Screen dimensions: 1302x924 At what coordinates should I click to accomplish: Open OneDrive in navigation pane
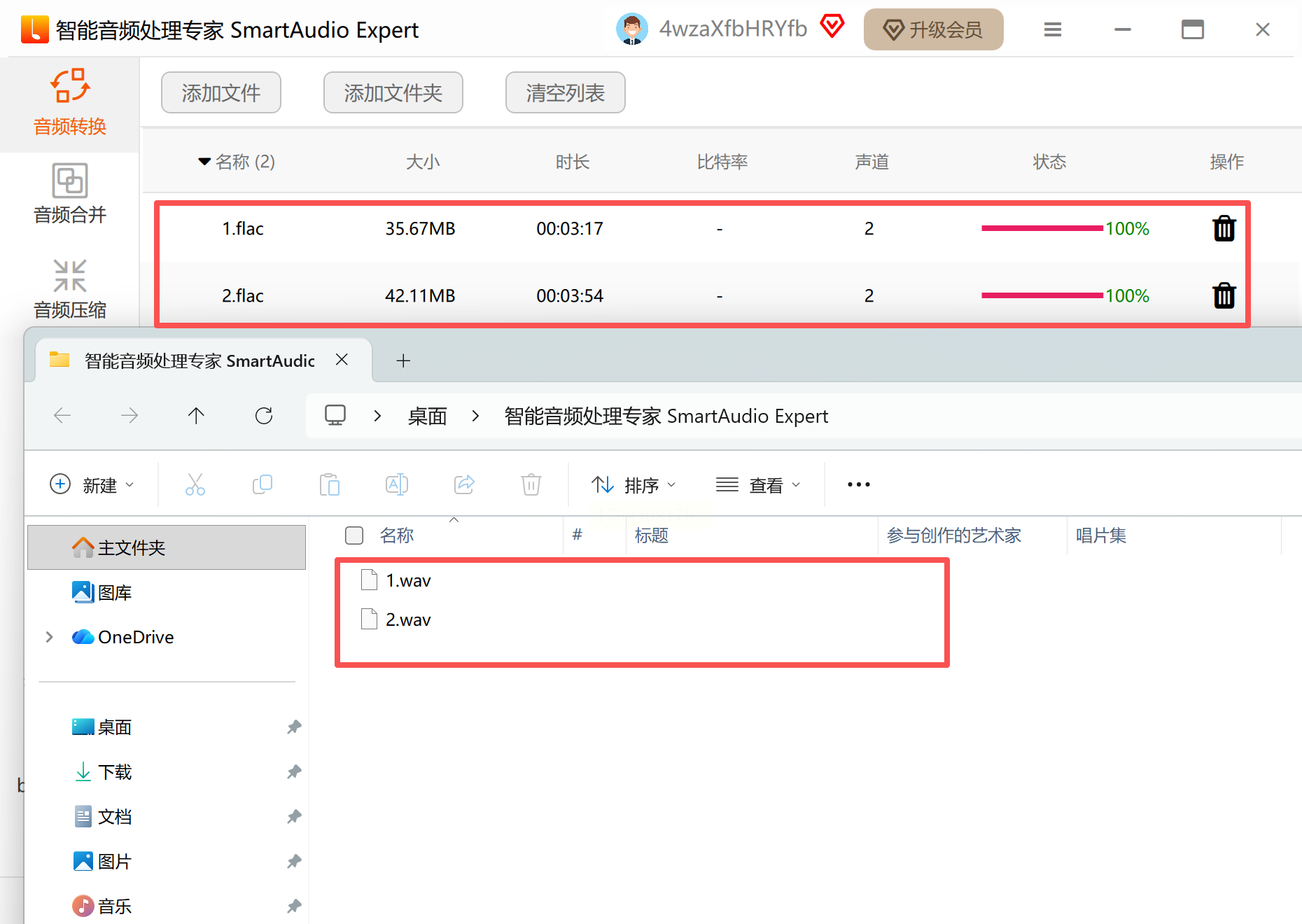(x=123, y=637)
